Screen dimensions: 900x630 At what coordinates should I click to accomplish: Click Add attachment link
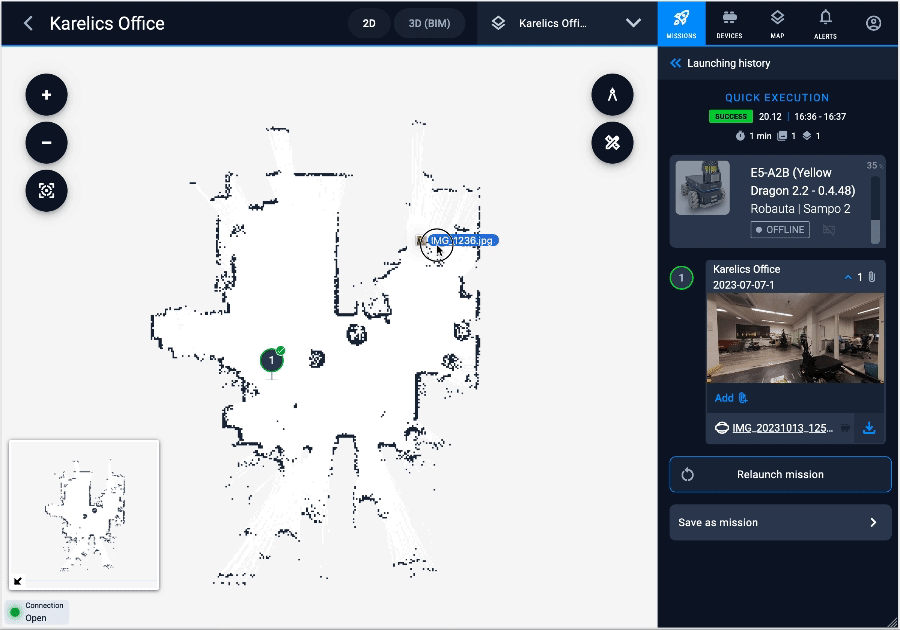(731, 398)
